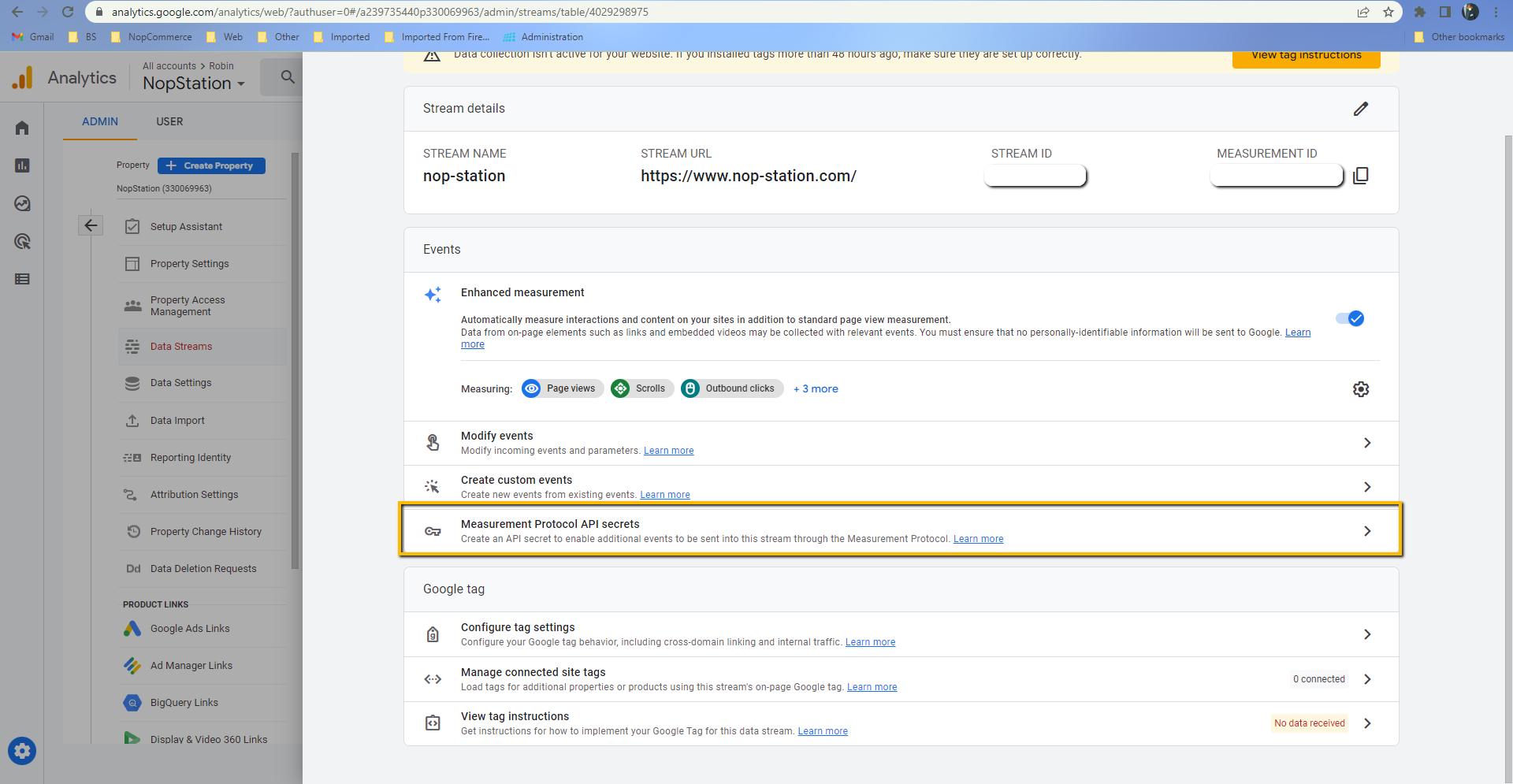This screenshot has height=784, width=1513.
Task: Open Google Ads Links
Action: (203, 629)
